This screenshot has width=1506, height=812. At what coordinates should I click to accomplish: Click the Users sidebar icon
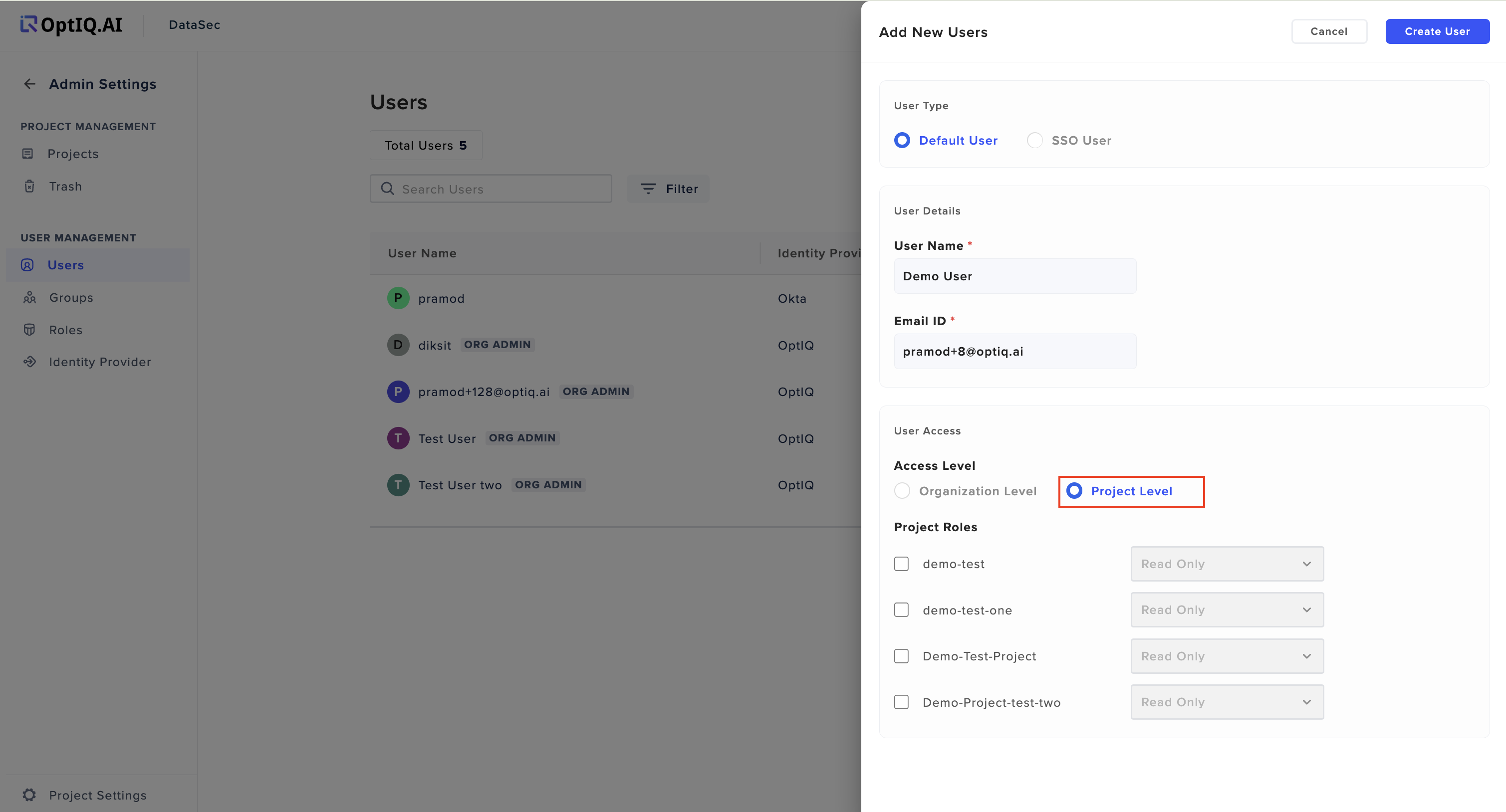pyautogui.click(x=27, y=265)
